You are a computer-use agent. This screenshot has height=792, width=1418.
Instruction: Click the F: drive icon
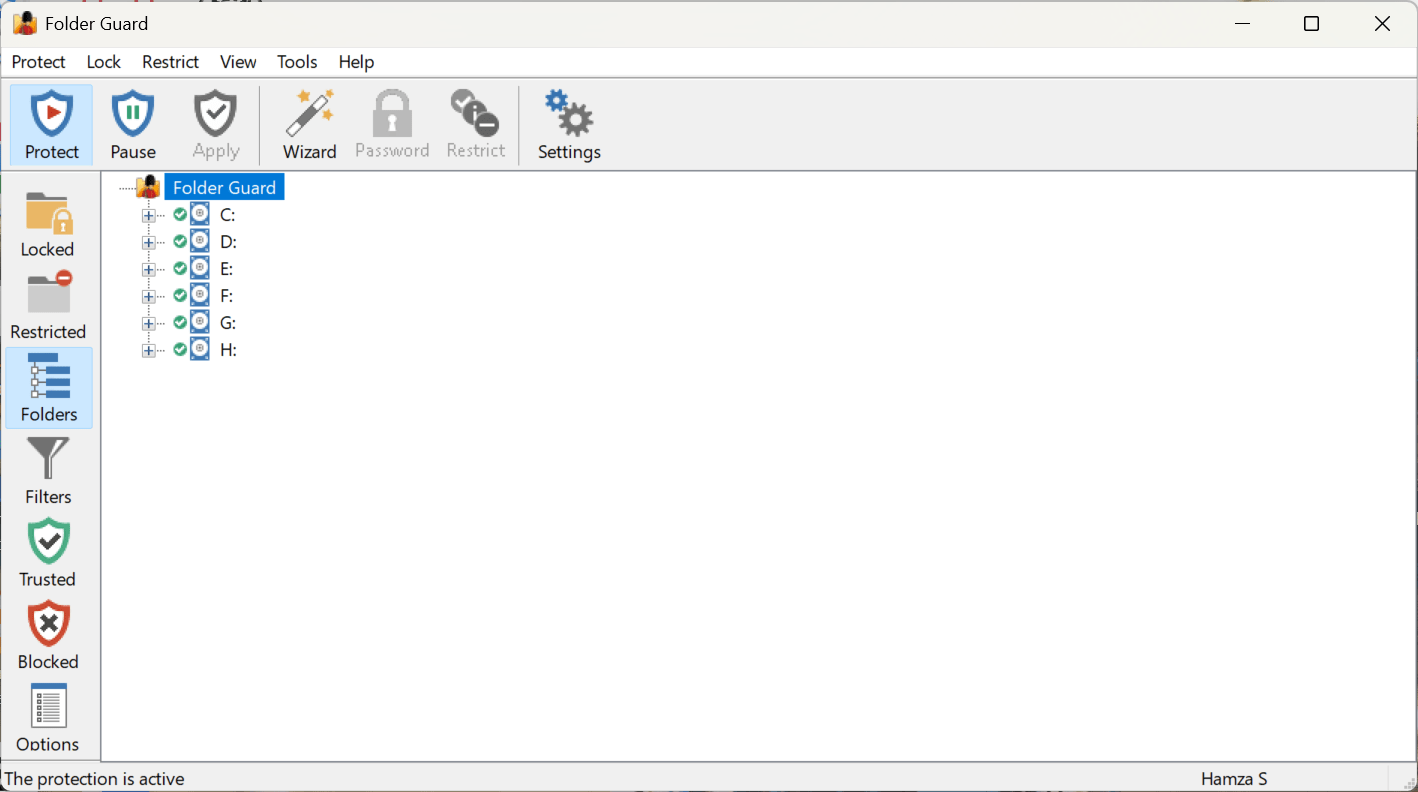point(200,295)
